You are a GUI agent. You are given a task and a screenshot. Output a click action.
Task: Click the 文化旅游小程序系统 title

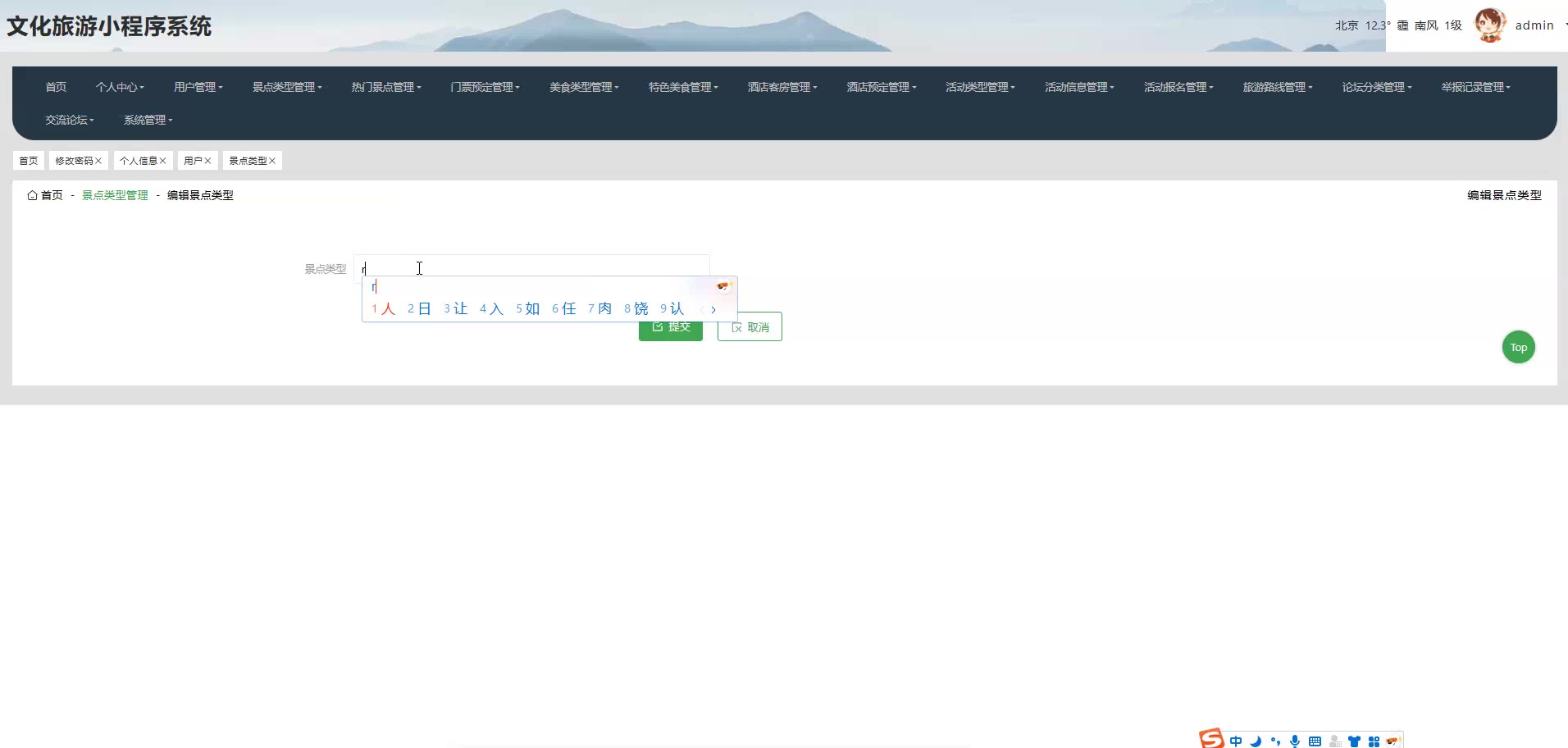point(109,26)
